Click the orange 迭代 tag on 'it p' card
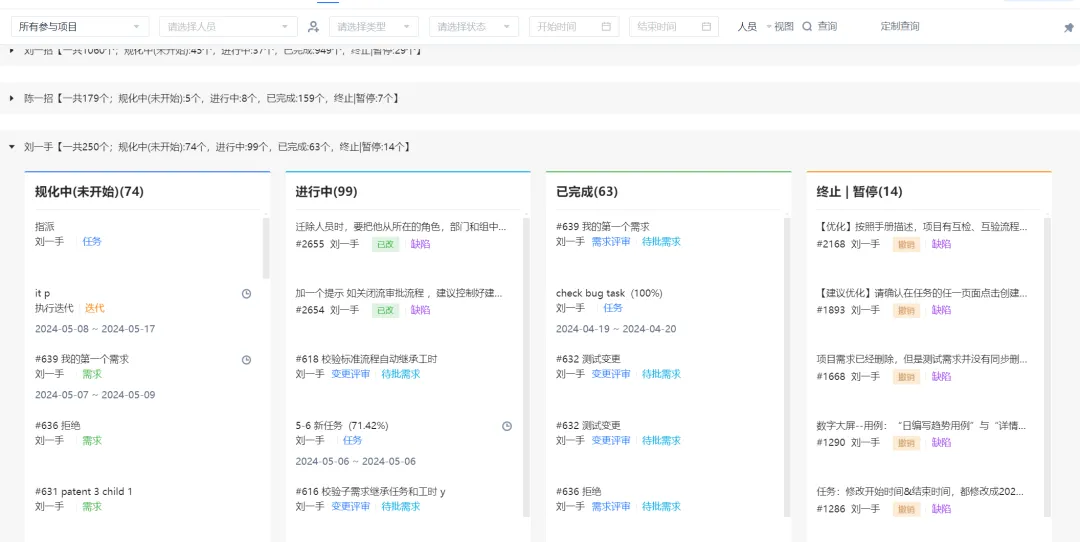Screen dimensions: 1080x542 95,308
